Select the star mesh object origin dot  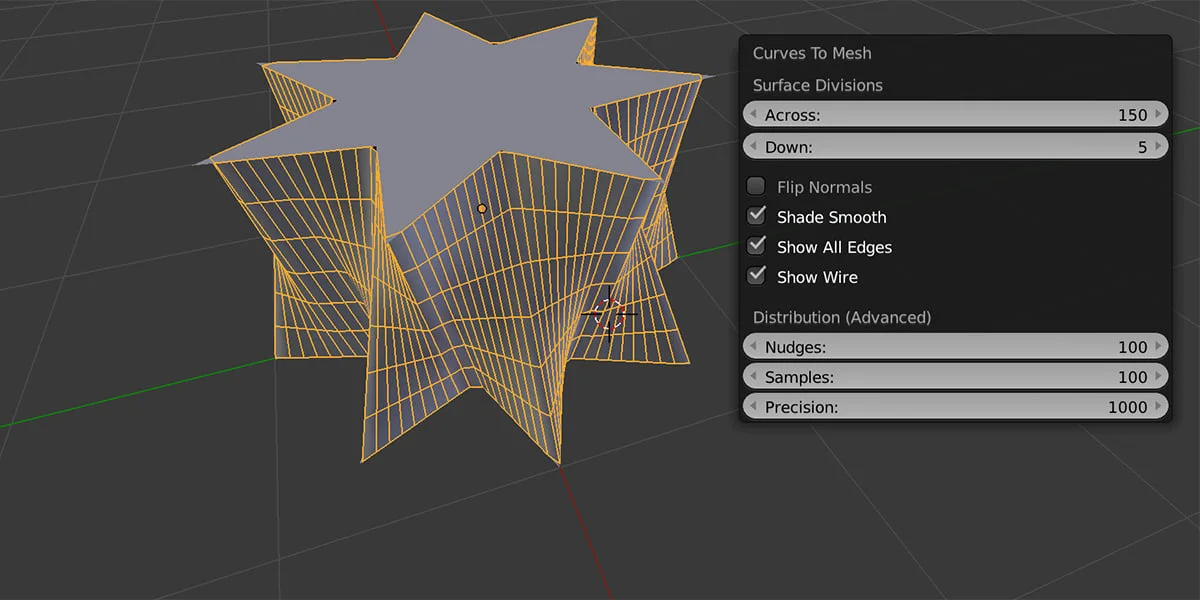(481, 207)
